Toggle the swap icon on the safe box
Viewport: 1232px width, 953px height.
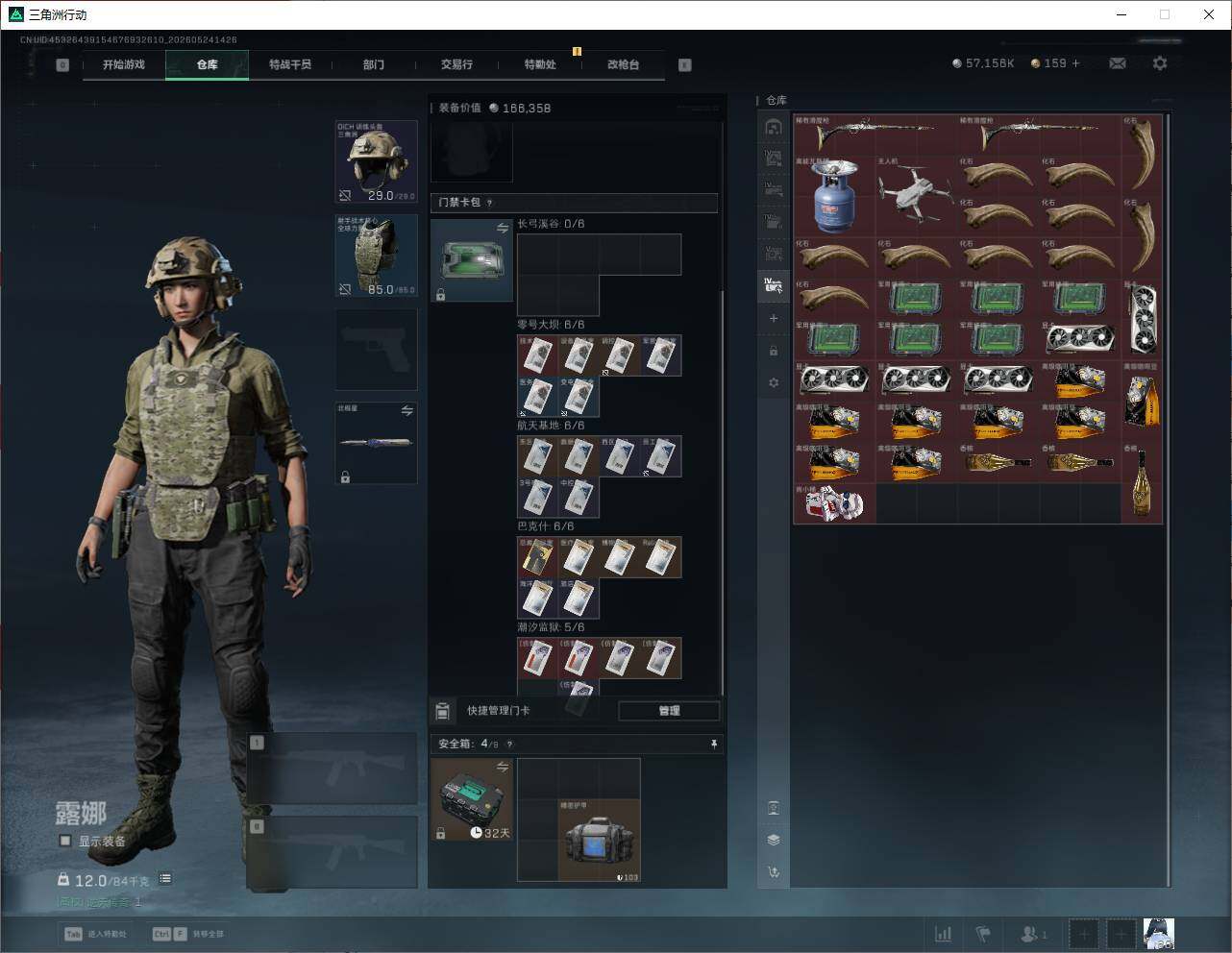point(503,767)
